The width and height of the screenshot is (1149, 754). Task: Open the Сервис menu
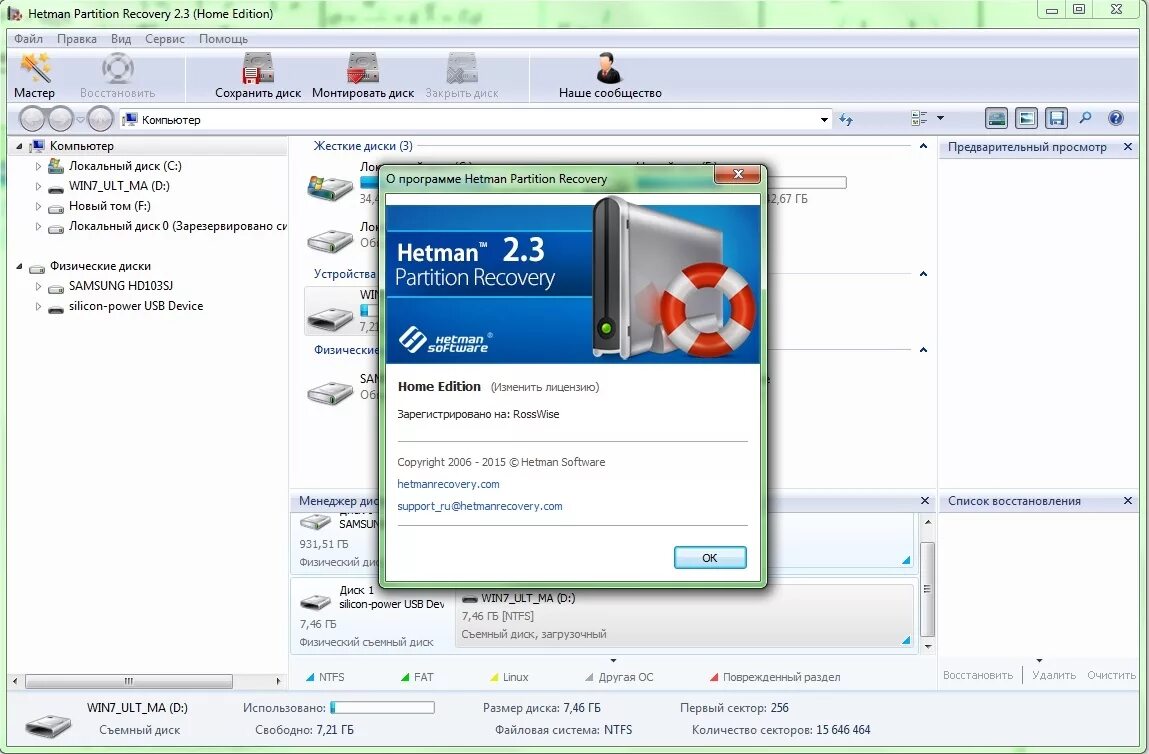pyautogui.click(x=165, y=39)
